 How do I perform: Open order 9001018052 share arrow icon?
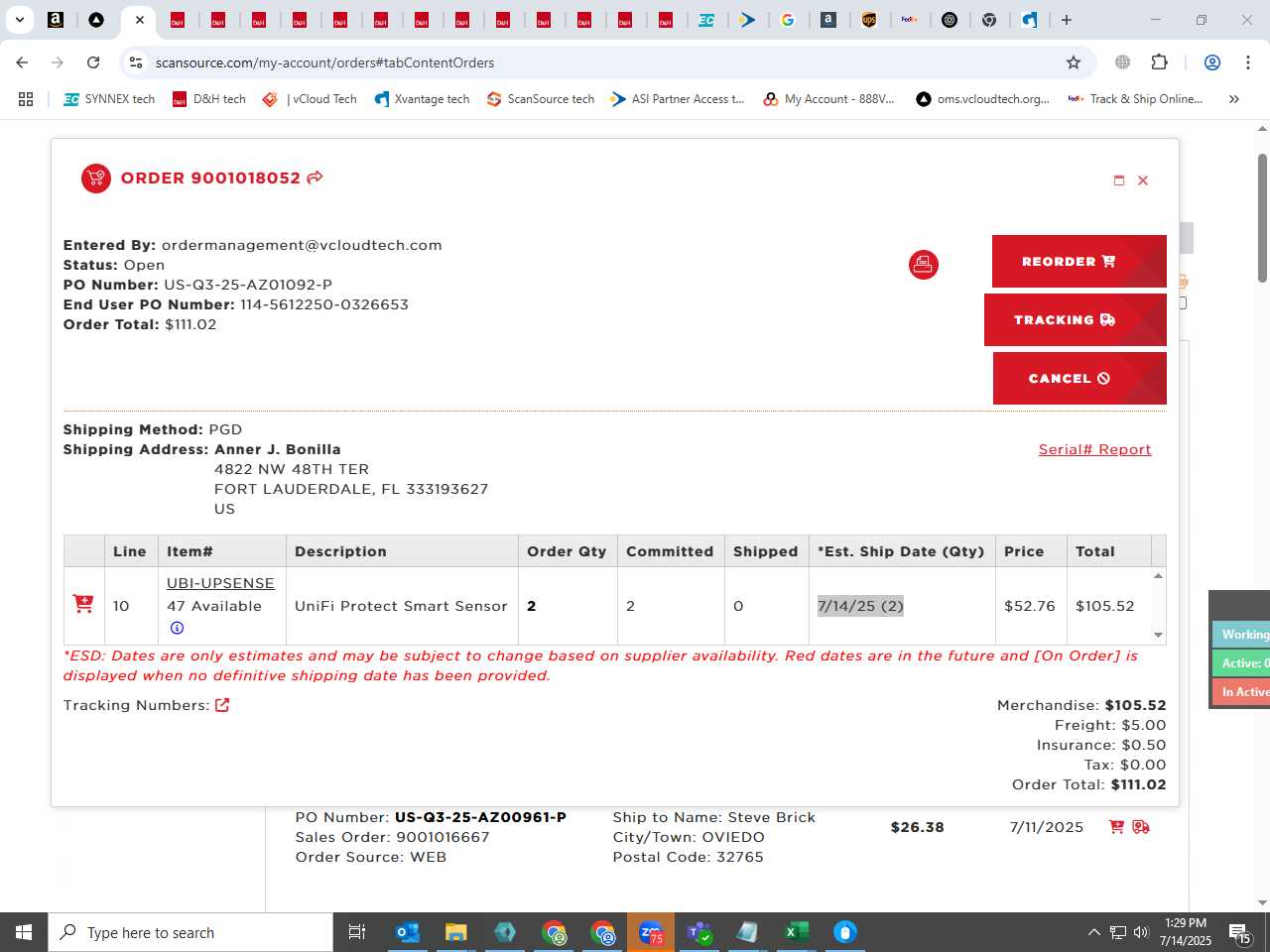(x=315, y=178)
